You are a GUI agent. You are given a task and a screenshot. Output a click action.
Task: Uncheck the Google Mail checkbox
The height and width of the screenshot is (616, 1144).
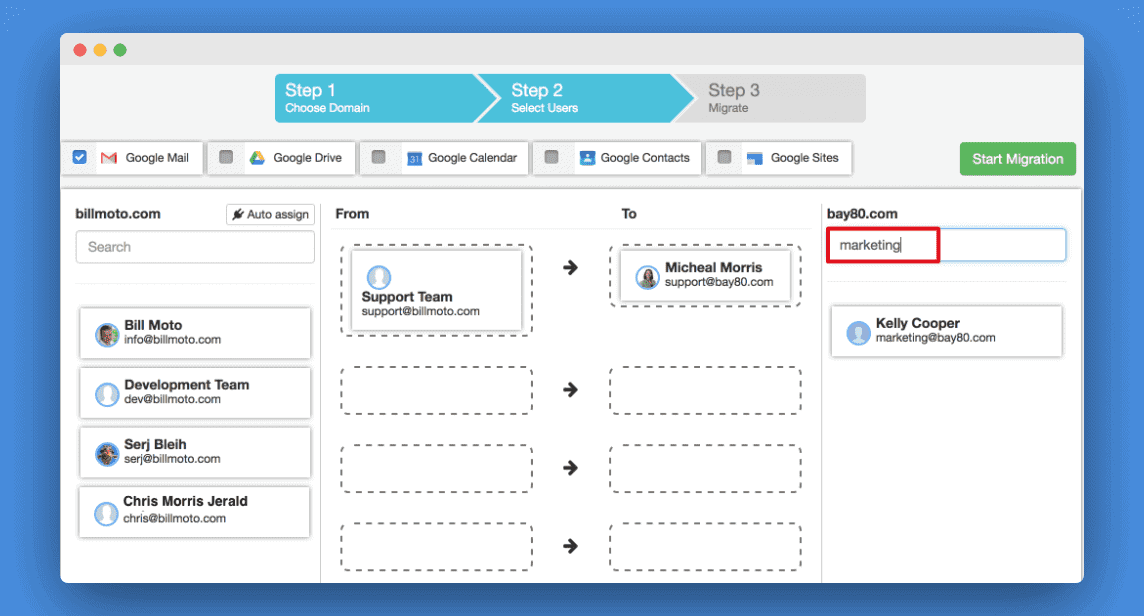[79, 156]
